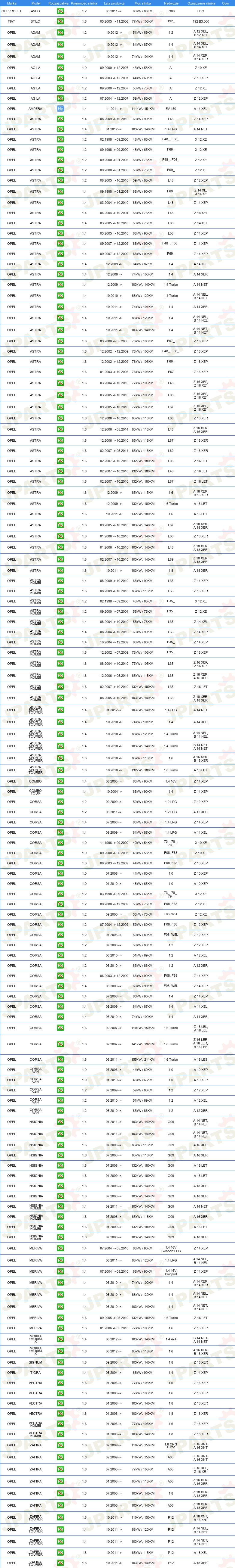Screen dimensions: 235x1568
Task: Click the fuel icon for Agila Z 10 XEP
Action: coord(60,78)
